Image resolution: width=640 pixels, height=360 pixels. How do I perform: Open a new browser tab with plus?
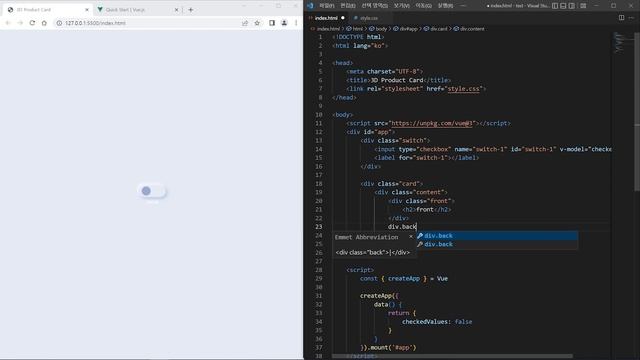pyautogui.click(x=191, y=9)
